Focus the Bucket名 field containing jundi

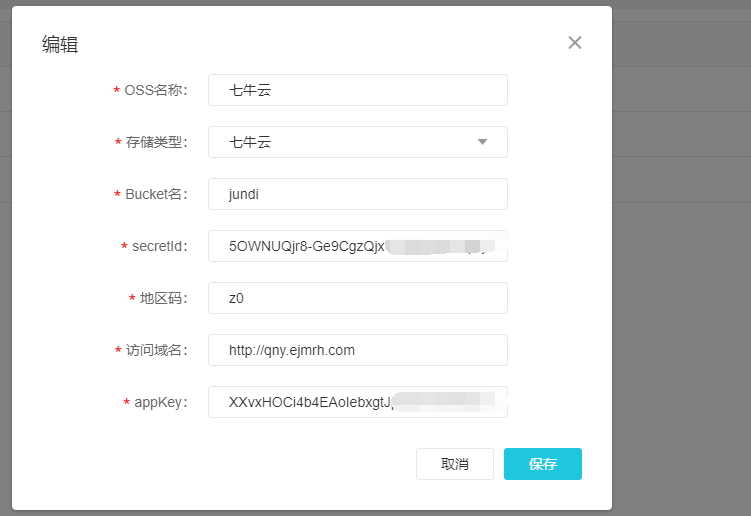click(x=357, y=194)
